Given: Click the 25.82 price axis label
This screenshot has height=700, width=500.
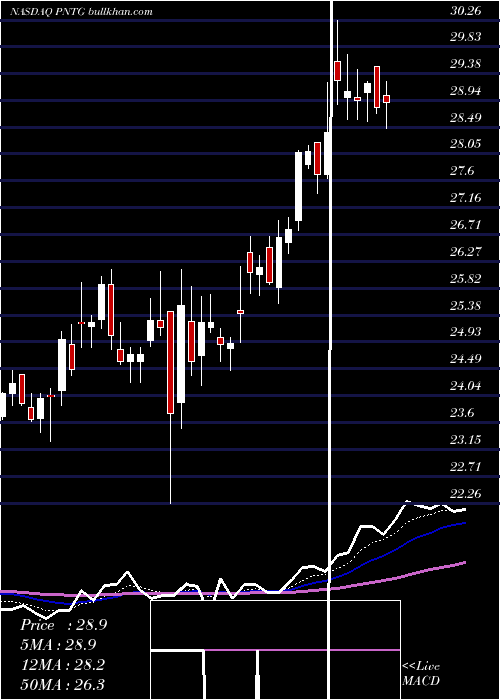Looking at the screenshot, I should tap(466, 279).
